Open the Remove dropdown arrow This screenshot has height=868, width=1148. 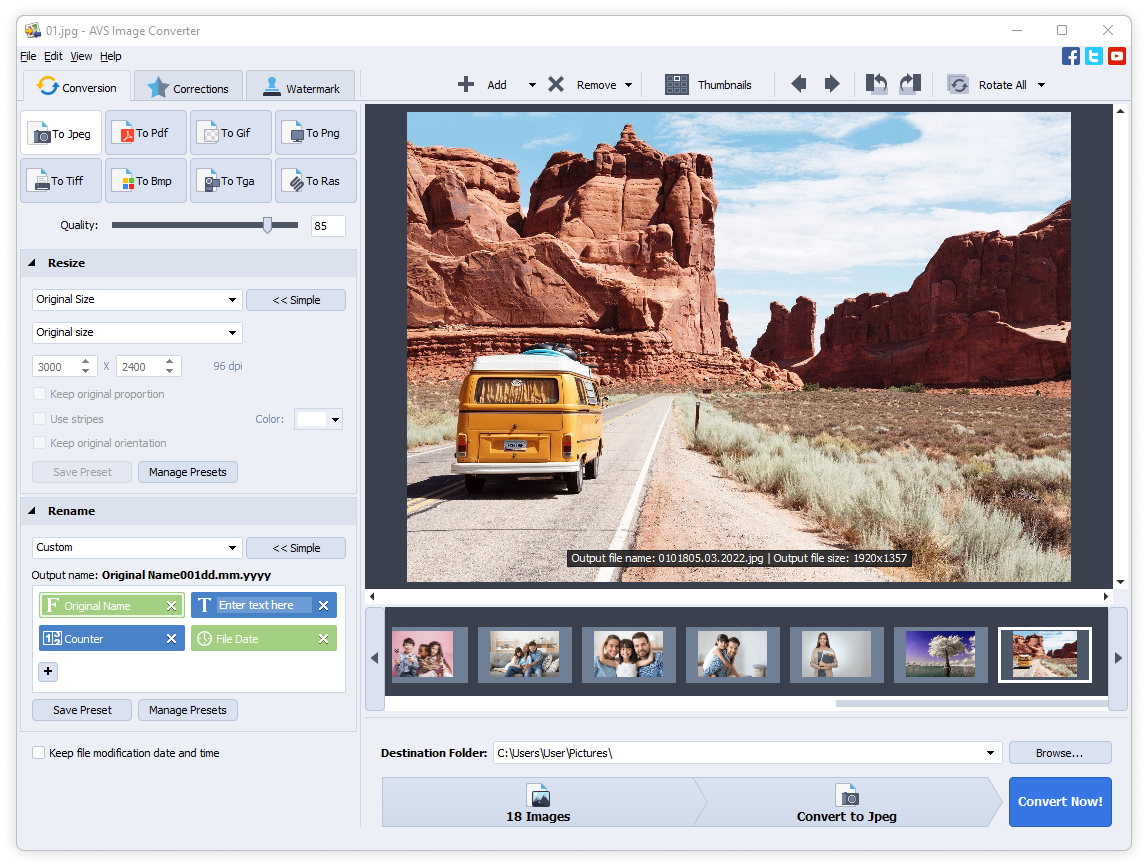629,86
